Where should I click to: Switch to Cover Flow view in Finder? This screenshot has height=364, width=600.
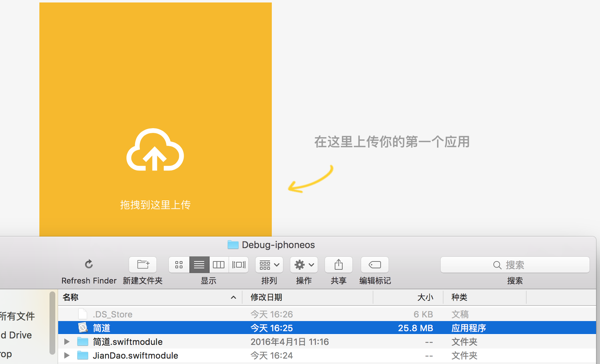pos(239,264)
